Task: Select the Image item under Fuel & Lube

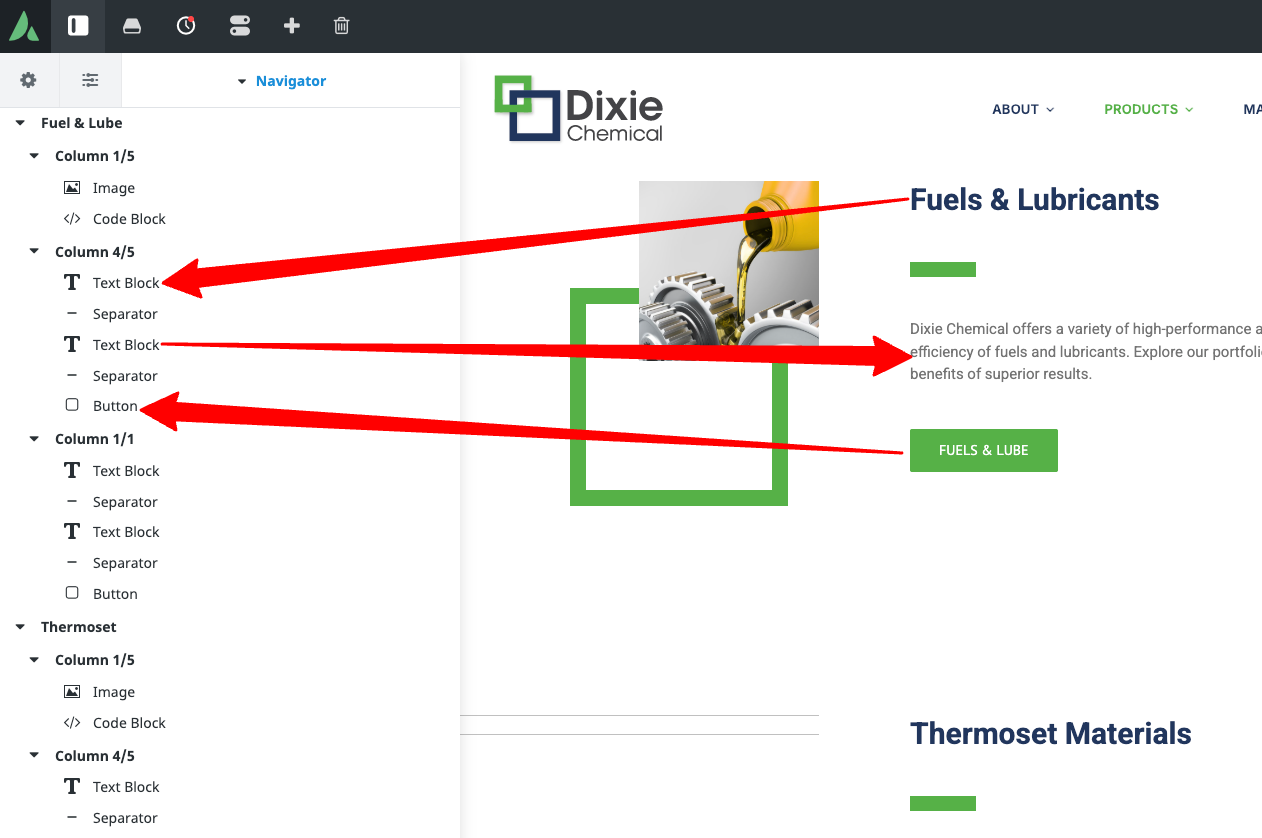Action: 113,188
